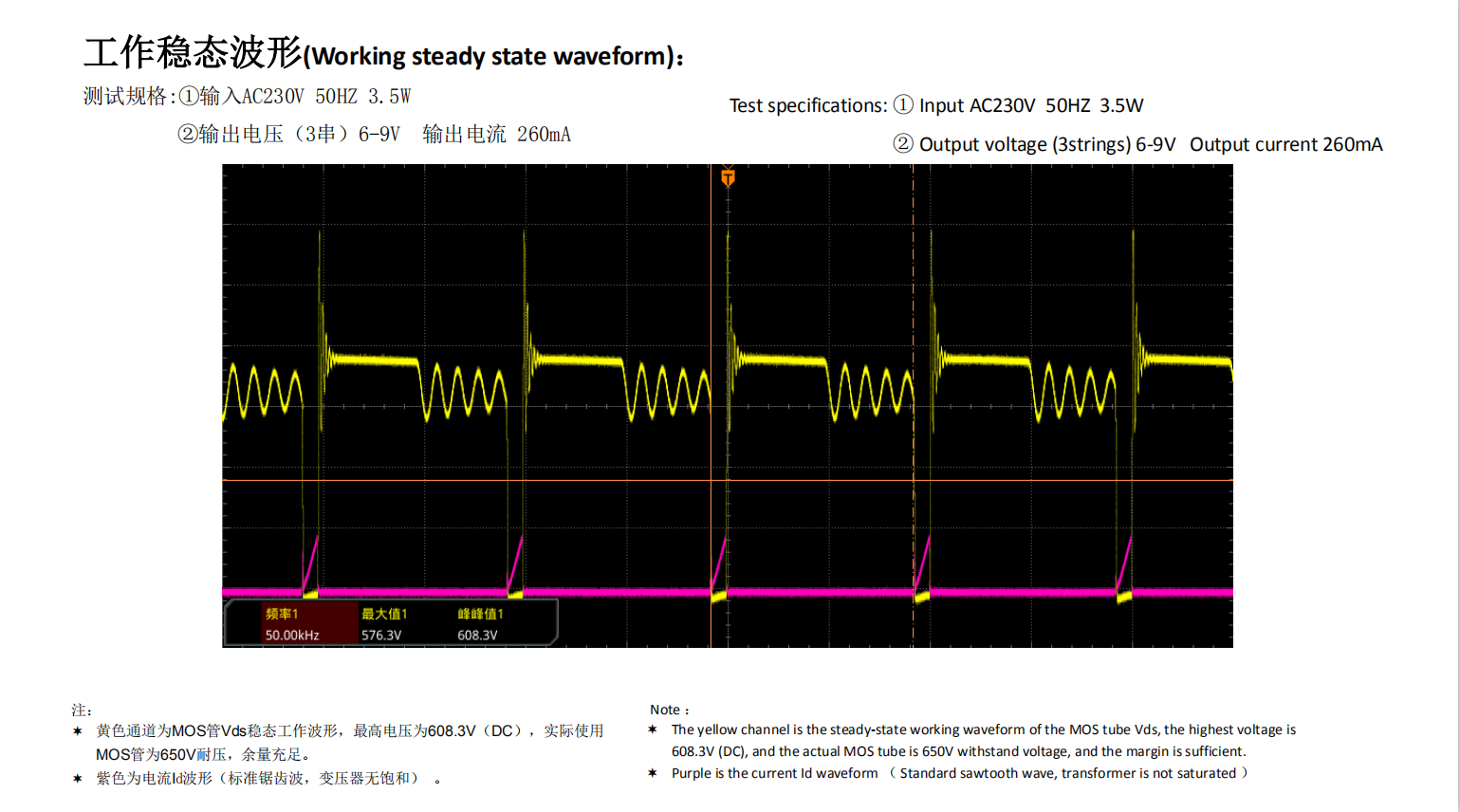Click the 'Note：' label above English notes

tap(669, 710)
